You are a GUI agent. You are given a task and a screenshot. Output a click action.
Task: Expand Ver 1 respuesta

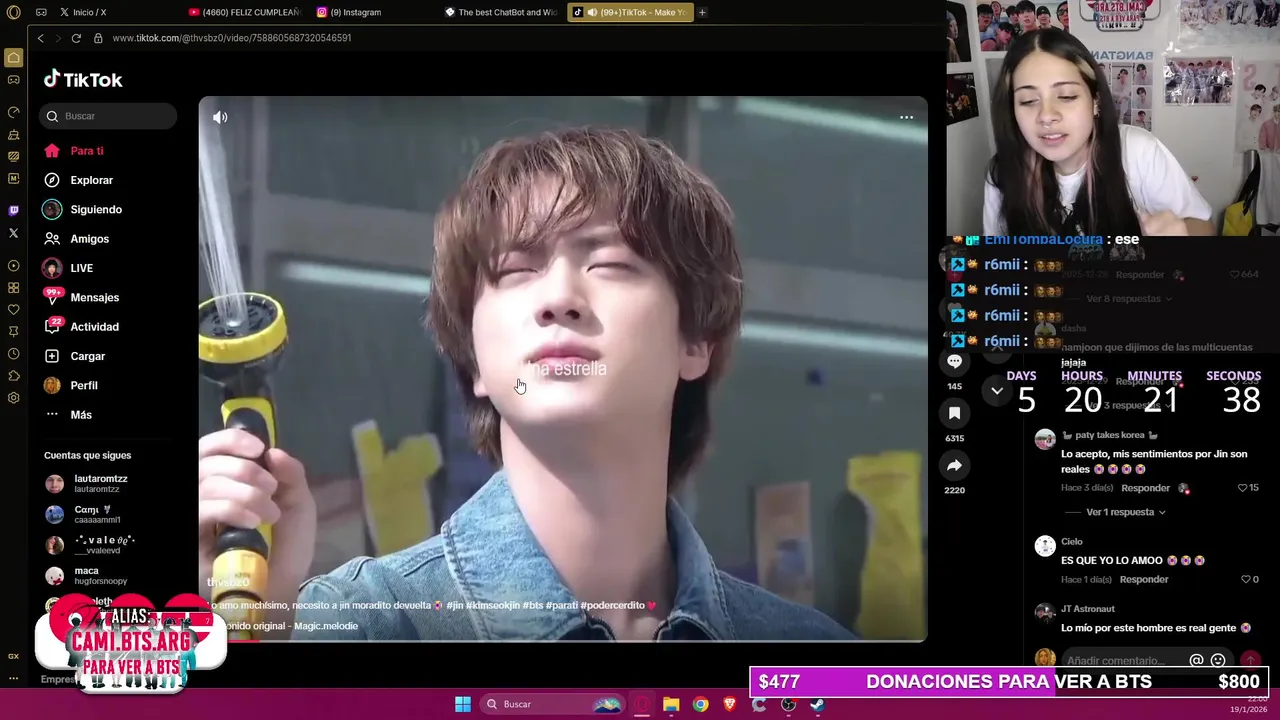tap(1125, 512)
